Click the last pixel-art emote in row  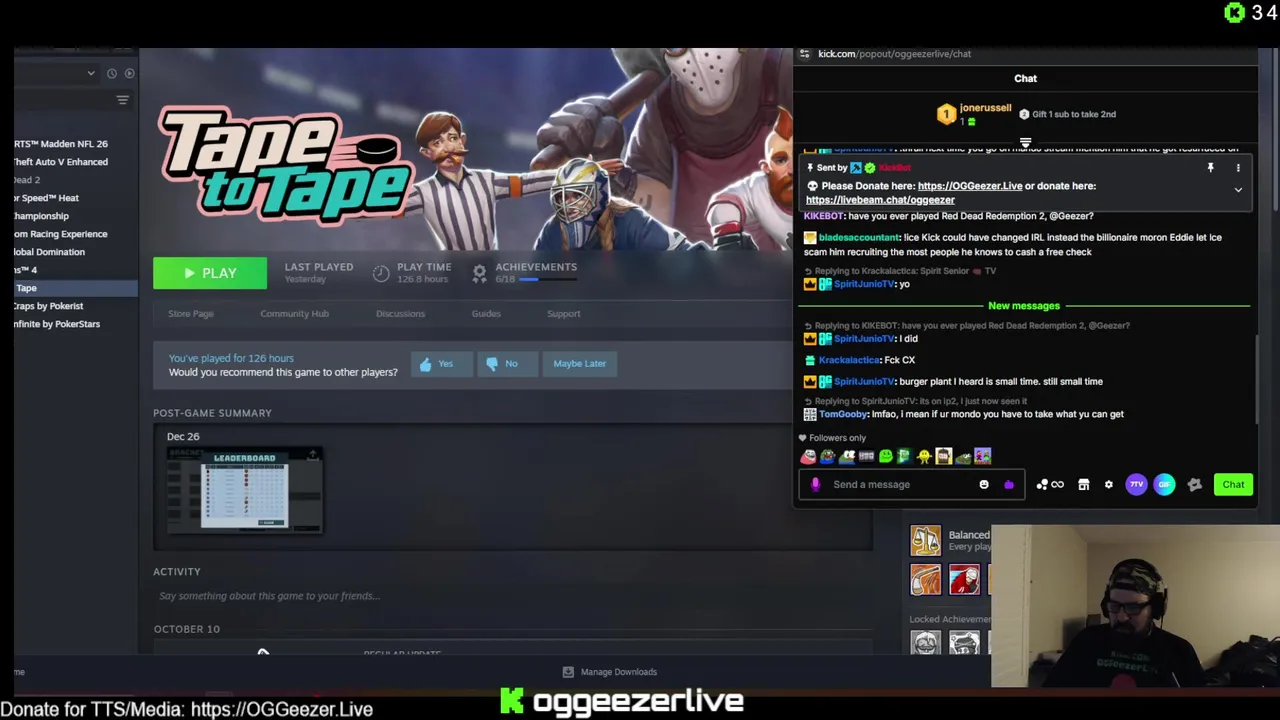click(x=982, y=456)
